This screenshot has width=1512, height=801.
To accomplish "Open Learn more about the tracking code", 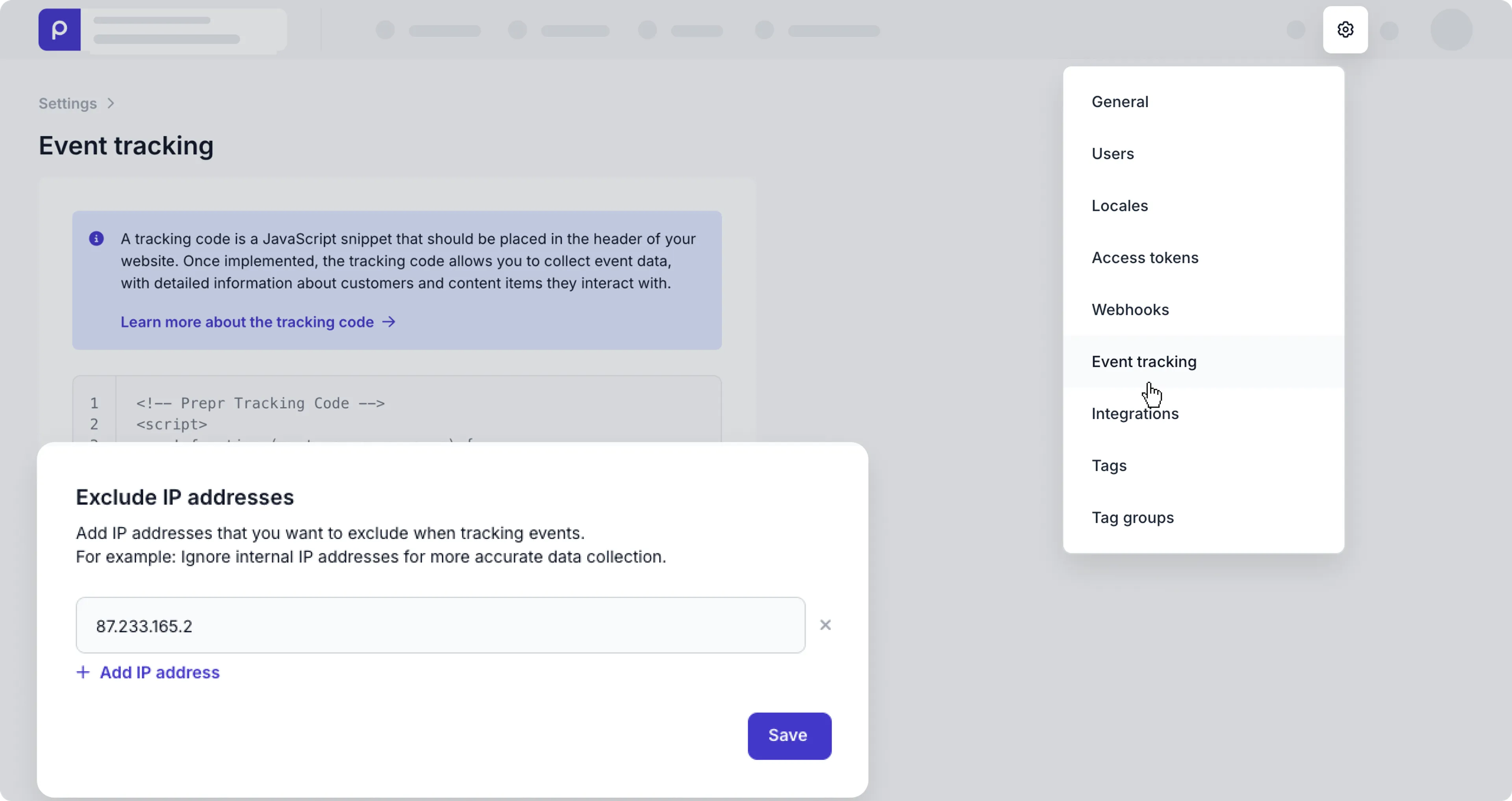I will point(247,322).
